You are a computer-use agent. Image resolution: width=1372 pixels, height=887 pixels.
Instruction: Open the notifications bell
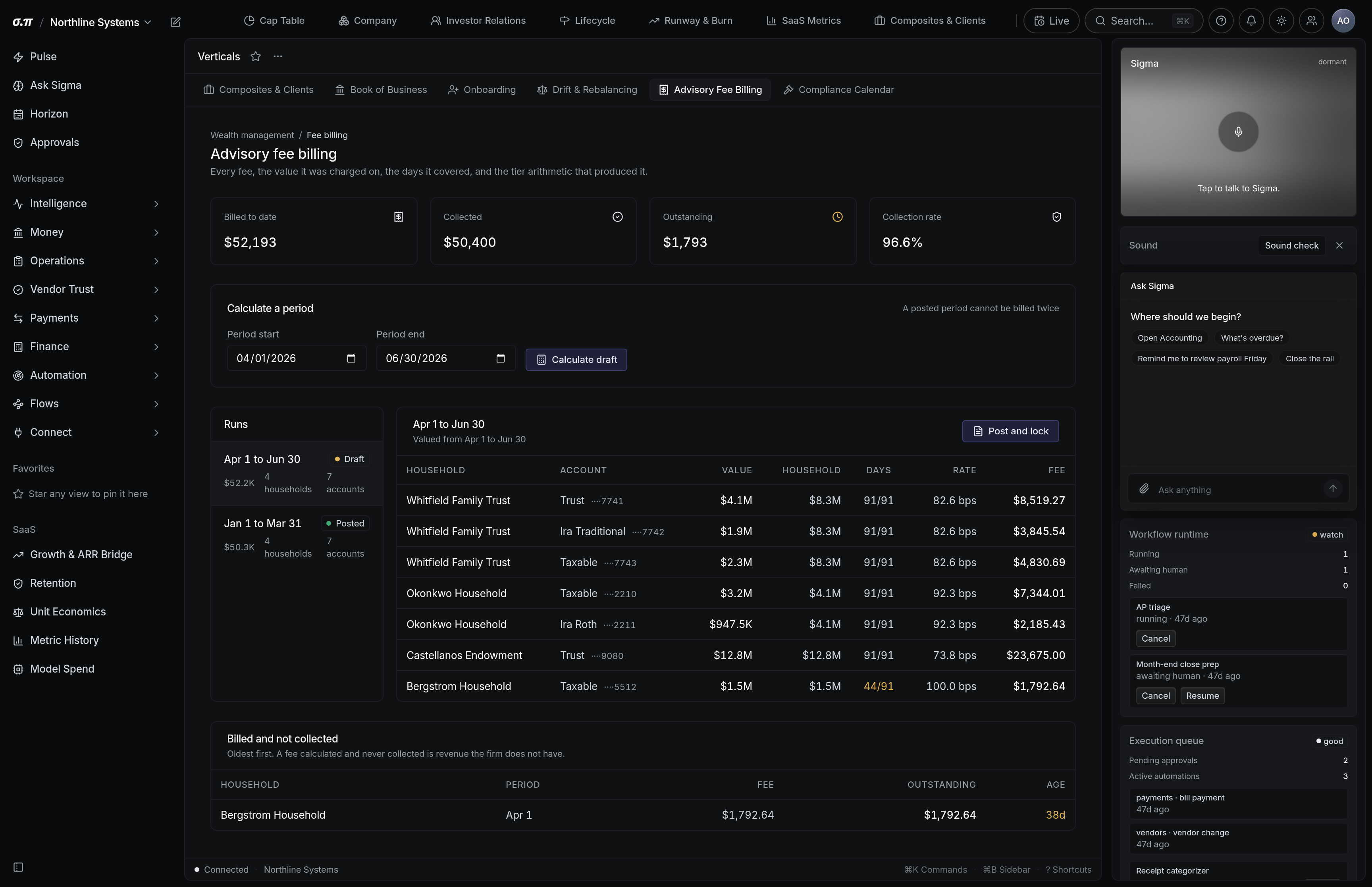coord(1251,21)
